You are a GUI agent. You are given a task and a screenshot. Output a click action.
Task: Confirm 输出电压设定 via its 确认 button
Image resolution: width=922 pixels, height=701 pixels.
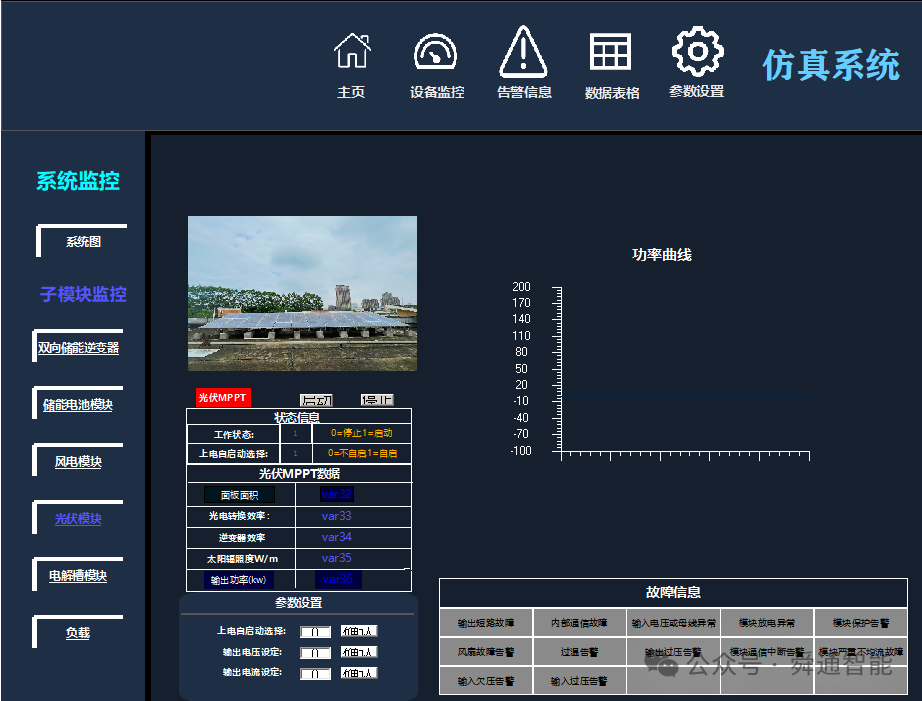[x=359, y=652]
